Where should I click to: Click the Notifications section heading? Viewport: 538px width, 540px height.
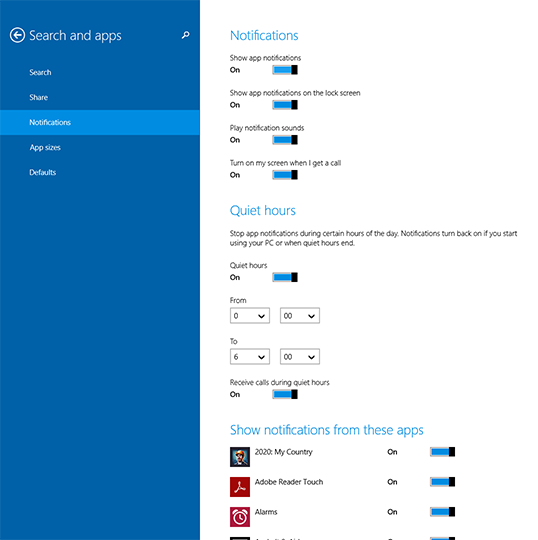[264, 35]
